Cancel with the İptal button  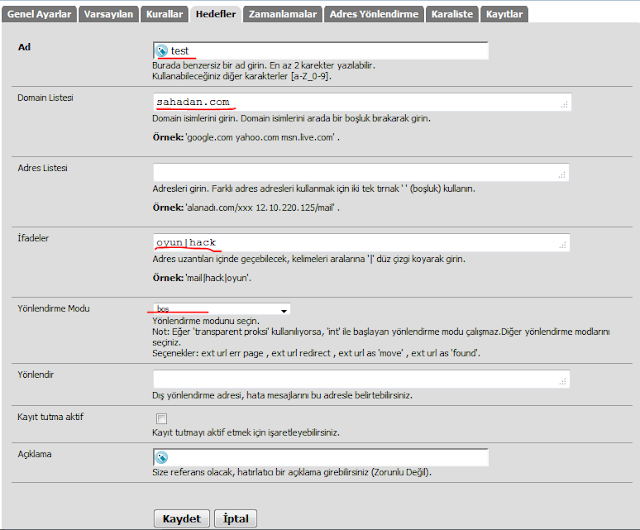pos(236,519)
